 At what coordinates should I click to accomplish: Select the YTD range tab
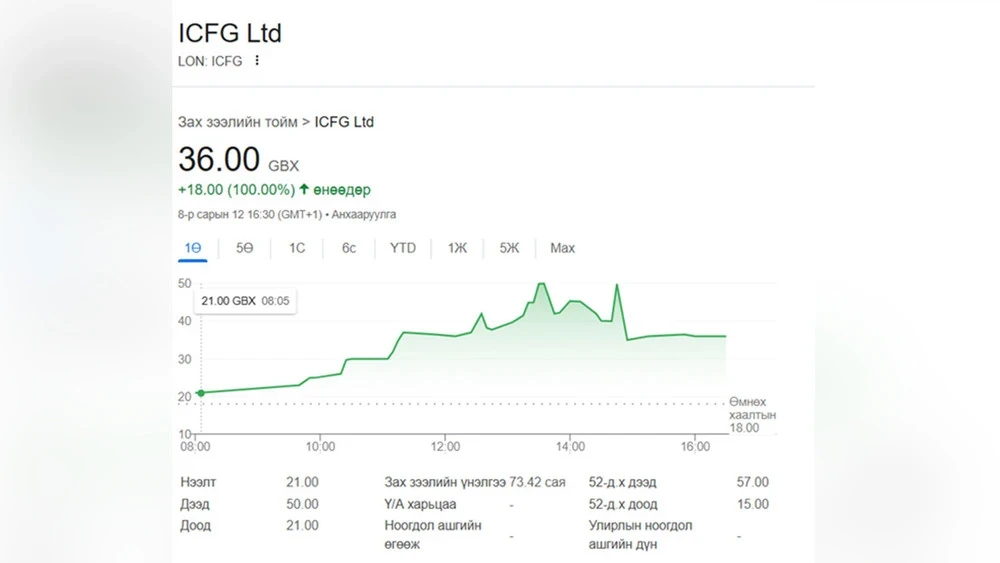(x=403, y=248)
